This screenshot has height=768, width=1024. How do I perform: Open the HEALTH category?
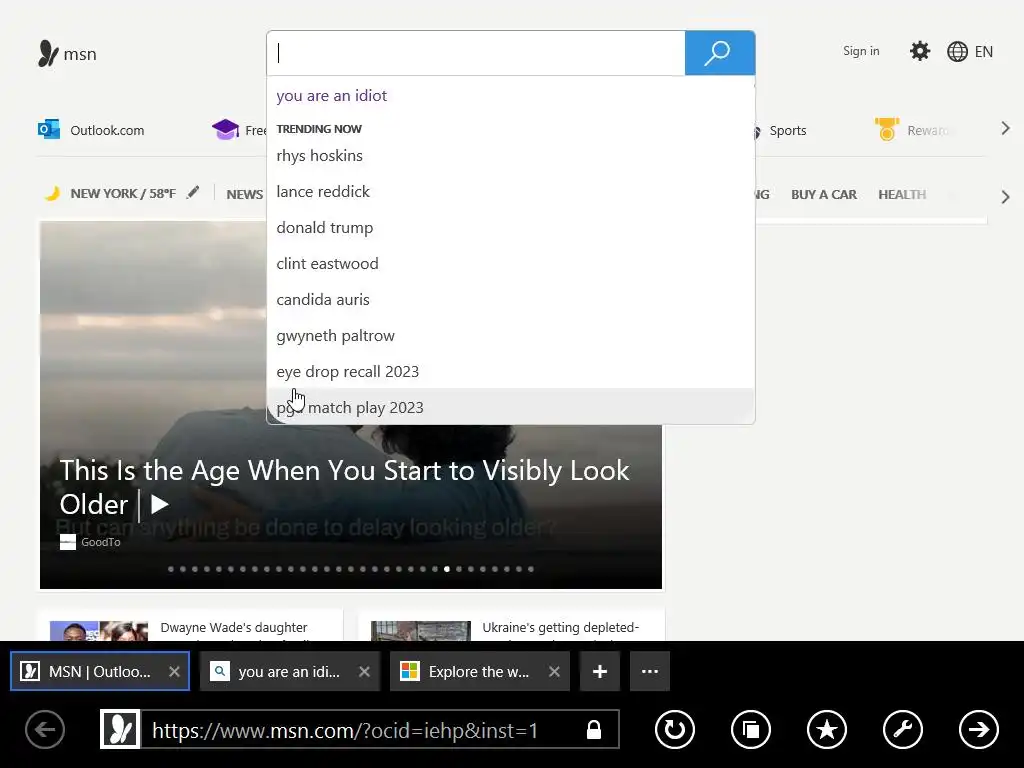pyautogui.click(x=902, y=194)
